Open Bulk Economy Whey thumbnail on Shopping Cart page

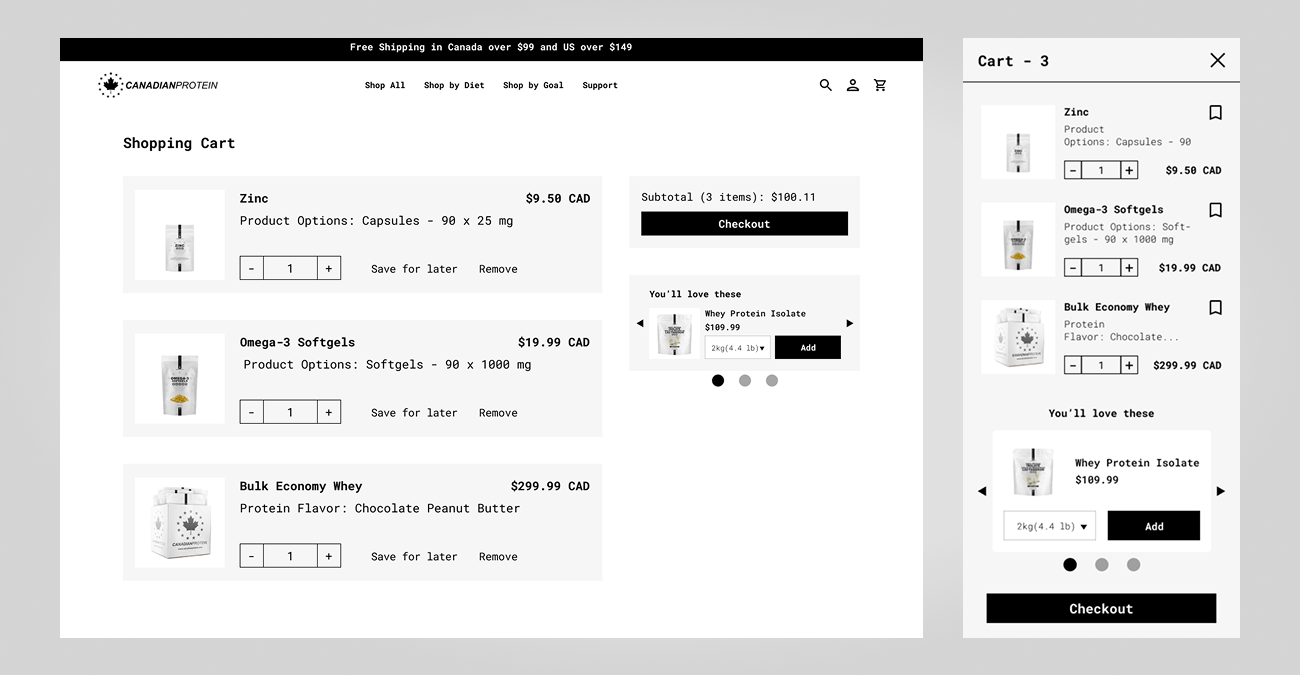pos(180,523)
